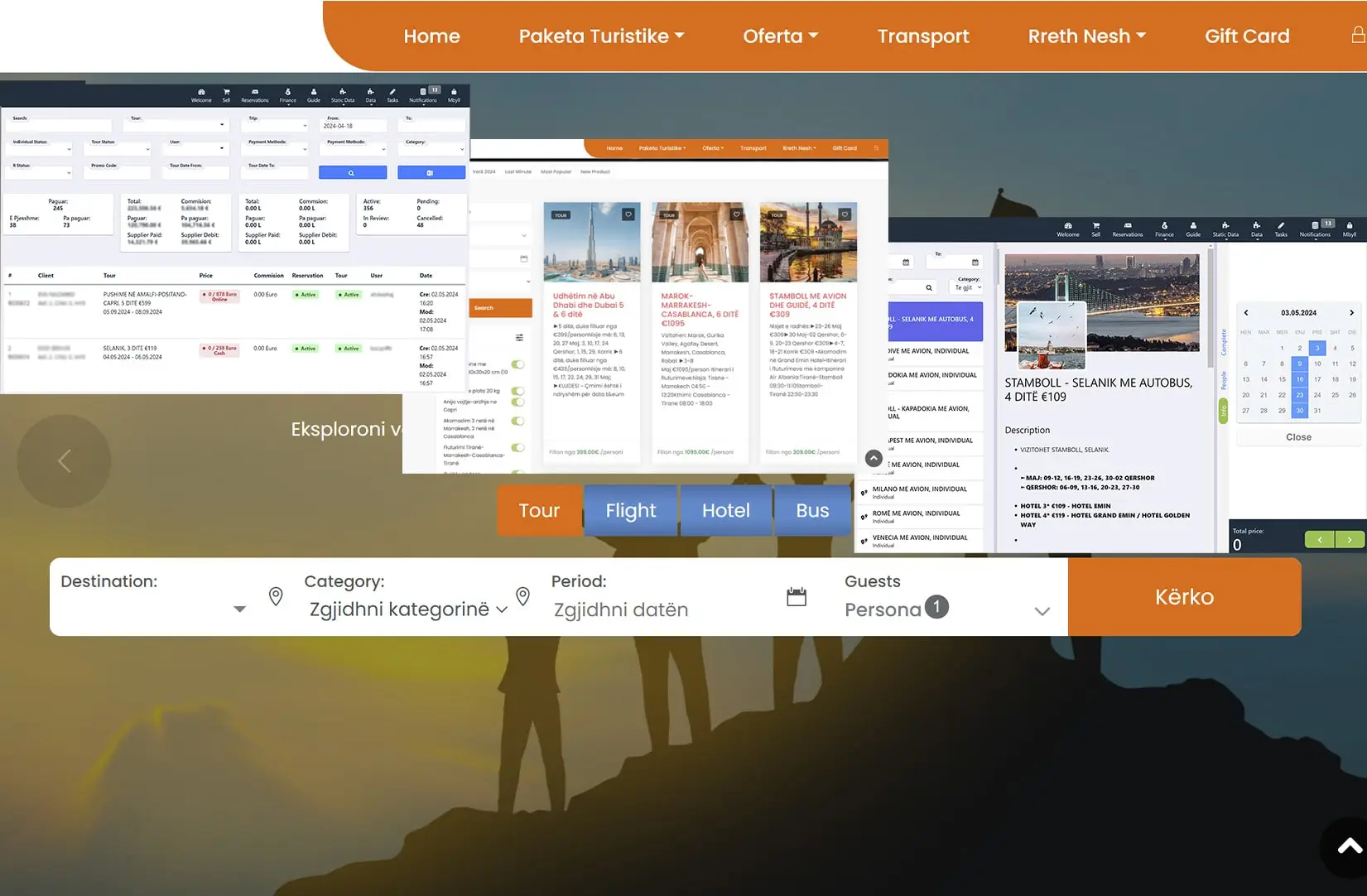Open Static Data icon in reservations dashboard screenshot
The height and width of the screenshot is (896, 1367).
click(343, 95)
